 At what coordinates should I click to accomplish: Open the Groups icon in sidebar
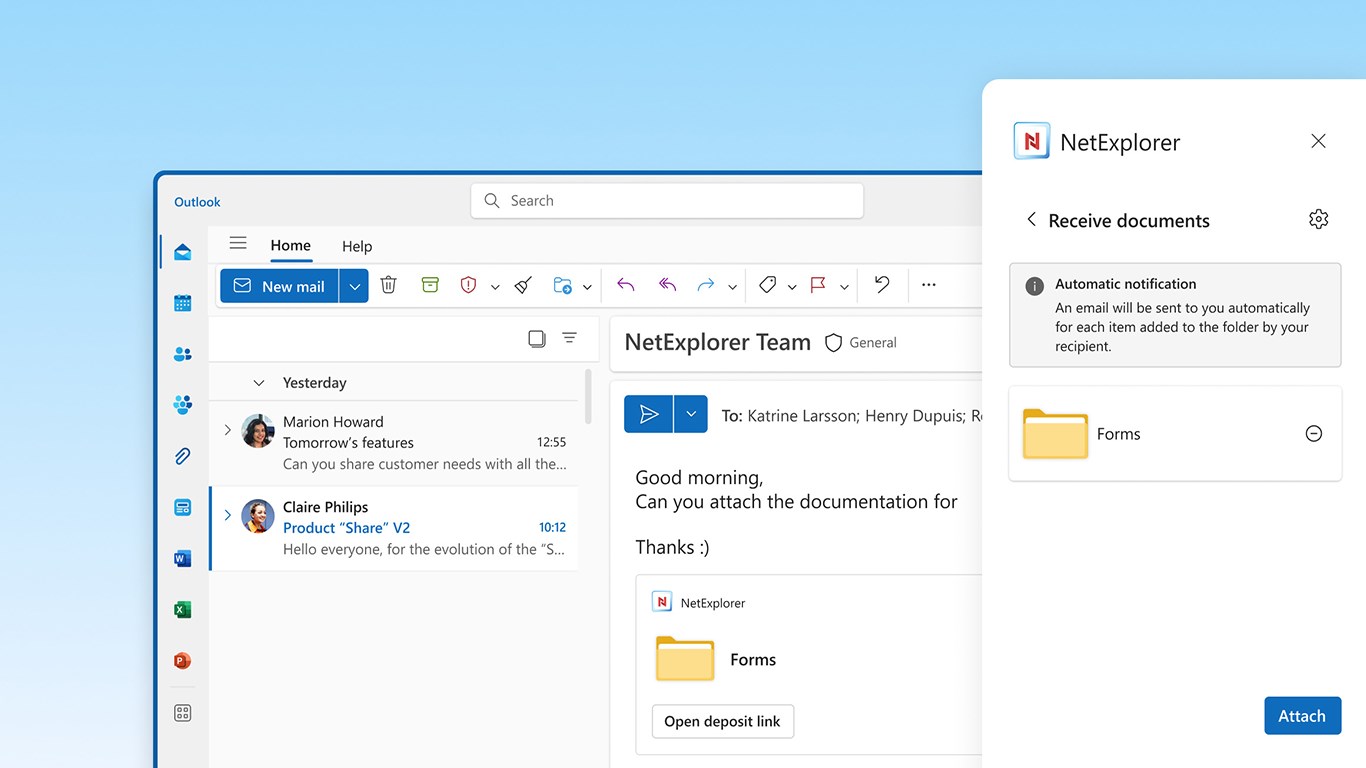(x=182, y=405)
